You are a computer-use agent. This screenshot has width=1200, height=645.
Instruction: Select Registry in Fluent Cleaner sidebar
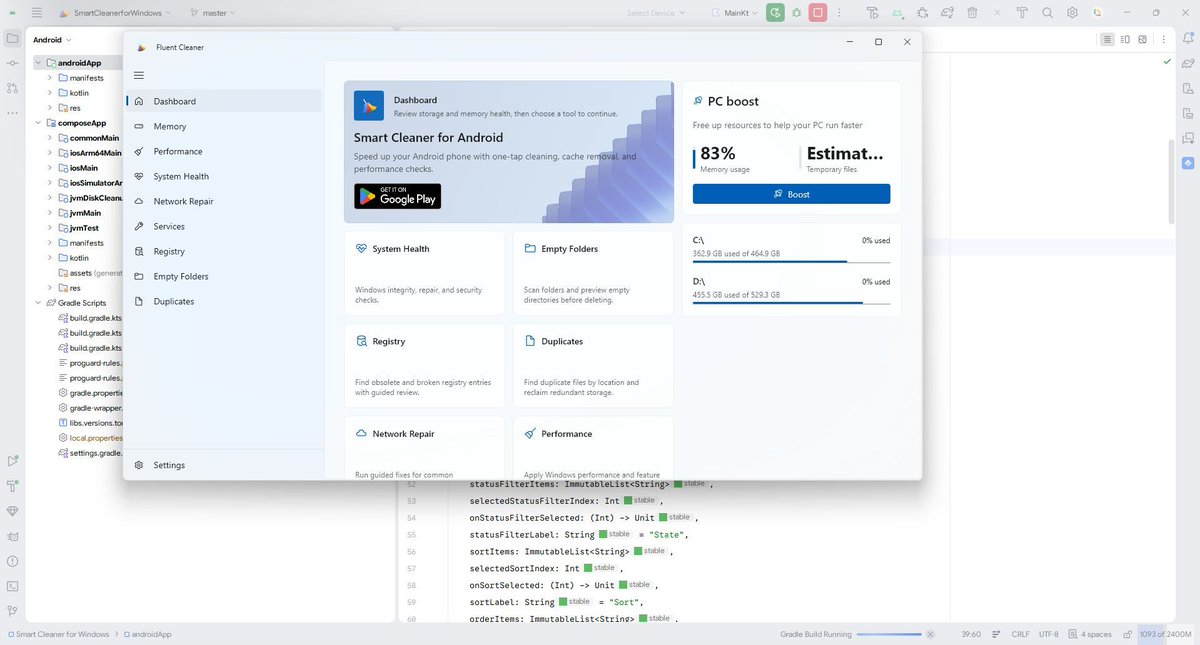point(222,251)
